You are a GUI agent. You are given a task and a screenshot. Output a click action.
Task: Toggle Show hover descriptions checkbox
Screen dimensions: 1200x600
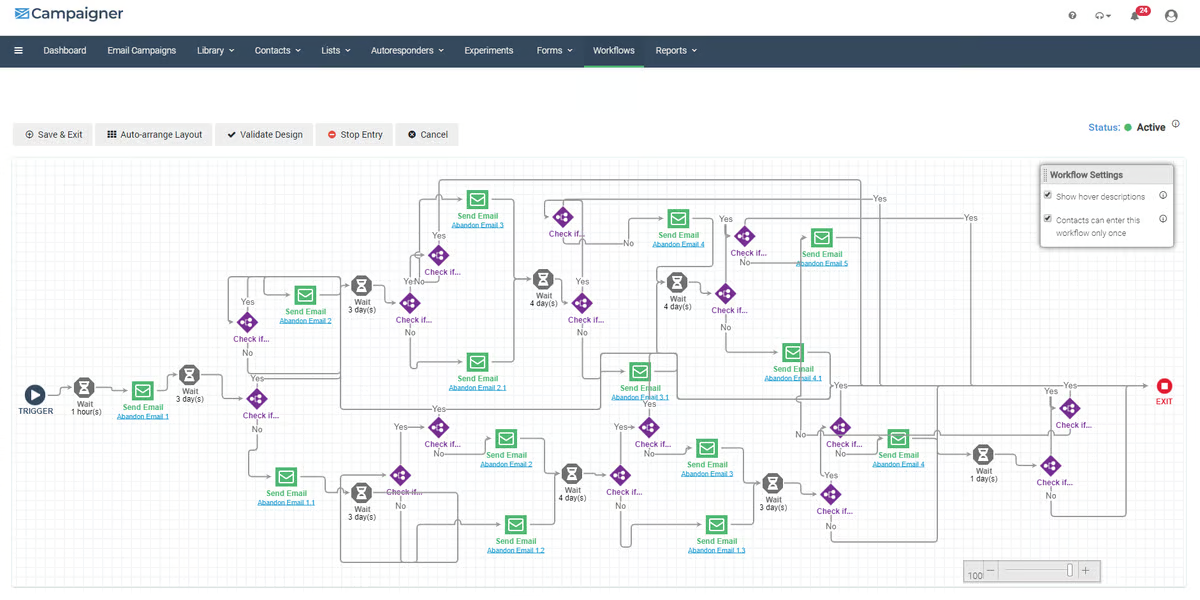pos(1048,196)
